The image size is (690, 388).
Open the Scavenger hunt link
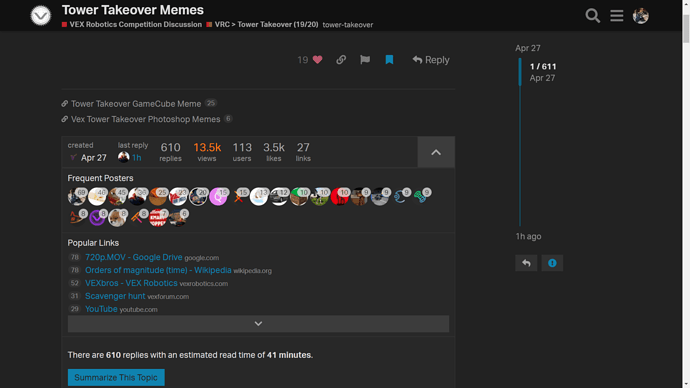[x=115, y=296]
